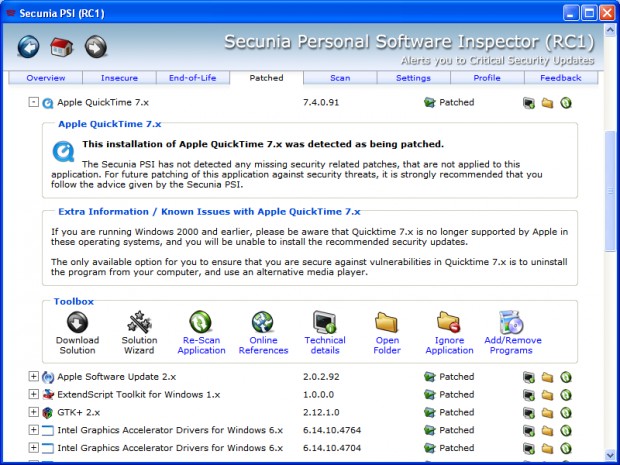Re-scan ExtendScript Toolkit via green icon
This screenshot has height=465, width=620.
pyautogui.click(x=566, y=395)
